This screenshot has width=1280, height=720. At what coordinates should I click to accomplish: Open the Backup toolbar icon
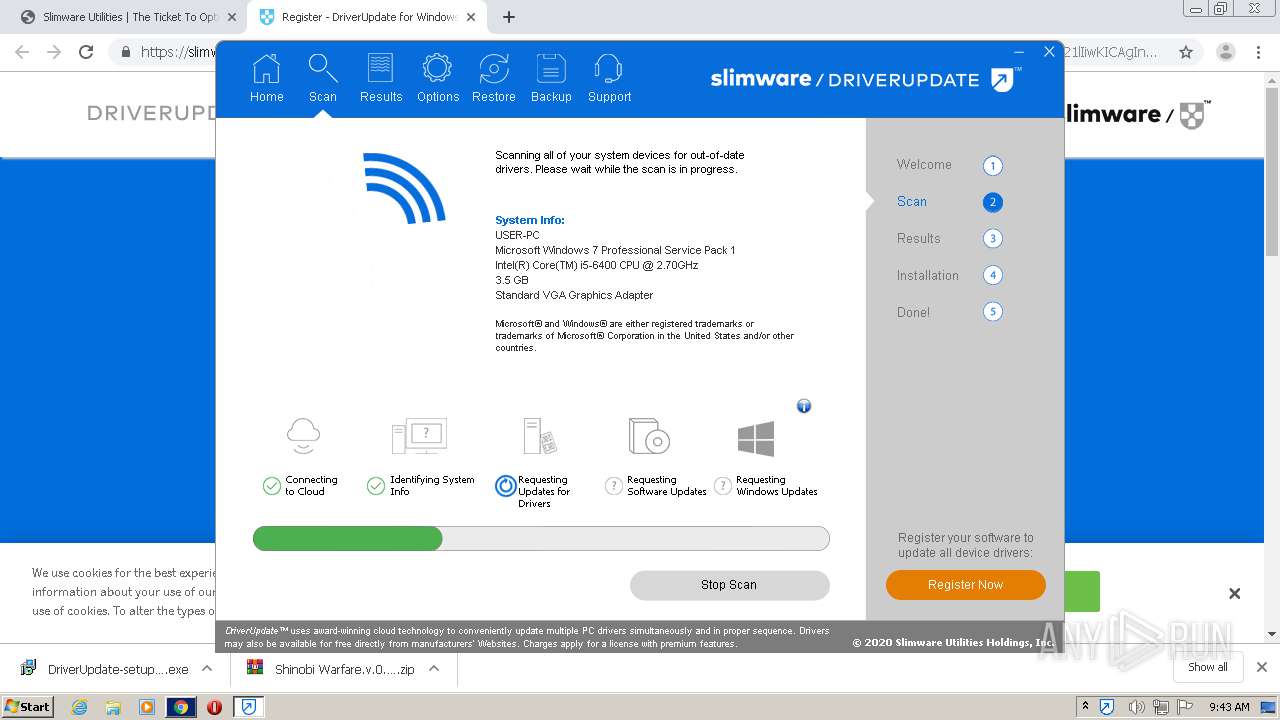551,68
